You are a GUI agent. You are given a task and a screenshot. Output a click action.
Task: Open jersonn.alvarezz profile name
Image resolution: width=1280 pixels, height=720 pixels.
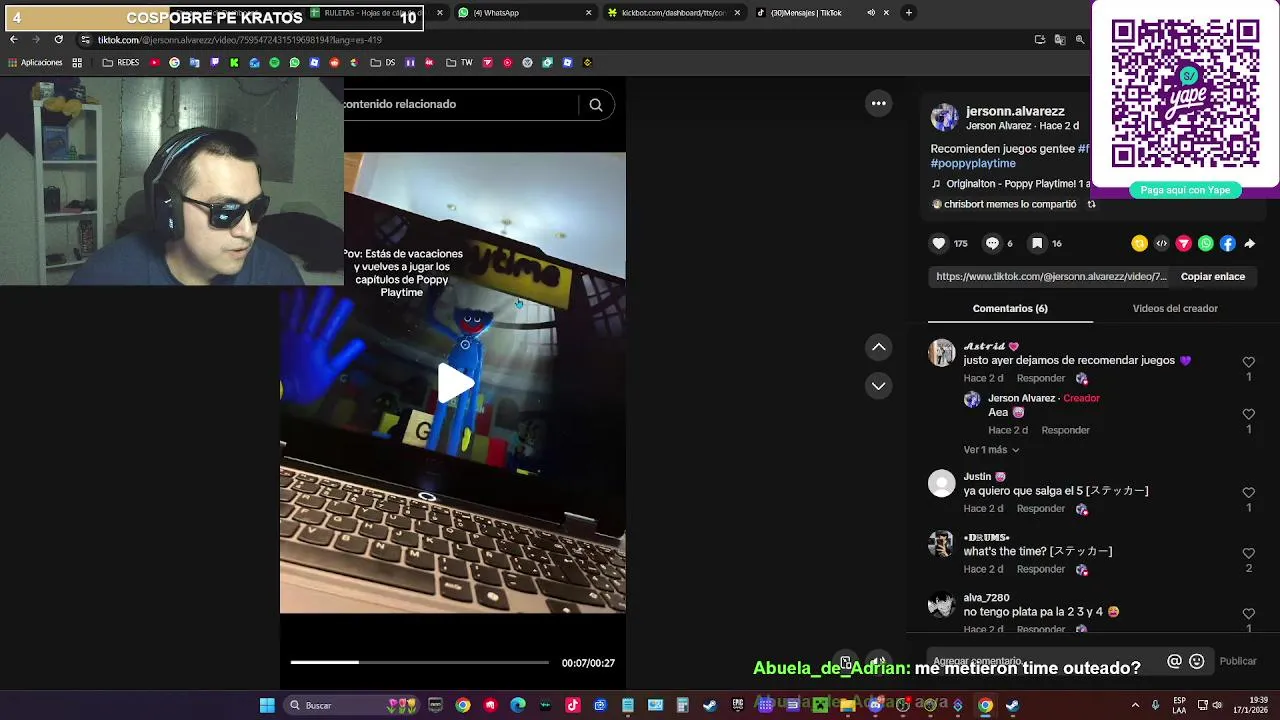[x=1015, y=111]
